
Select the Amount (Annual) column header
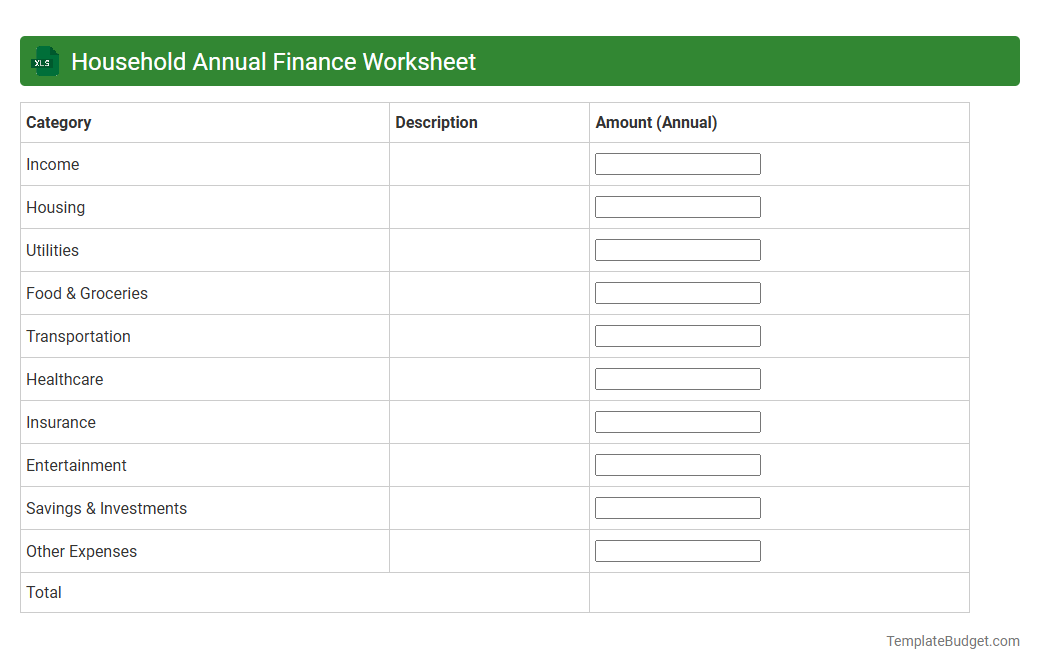[655, 122]
